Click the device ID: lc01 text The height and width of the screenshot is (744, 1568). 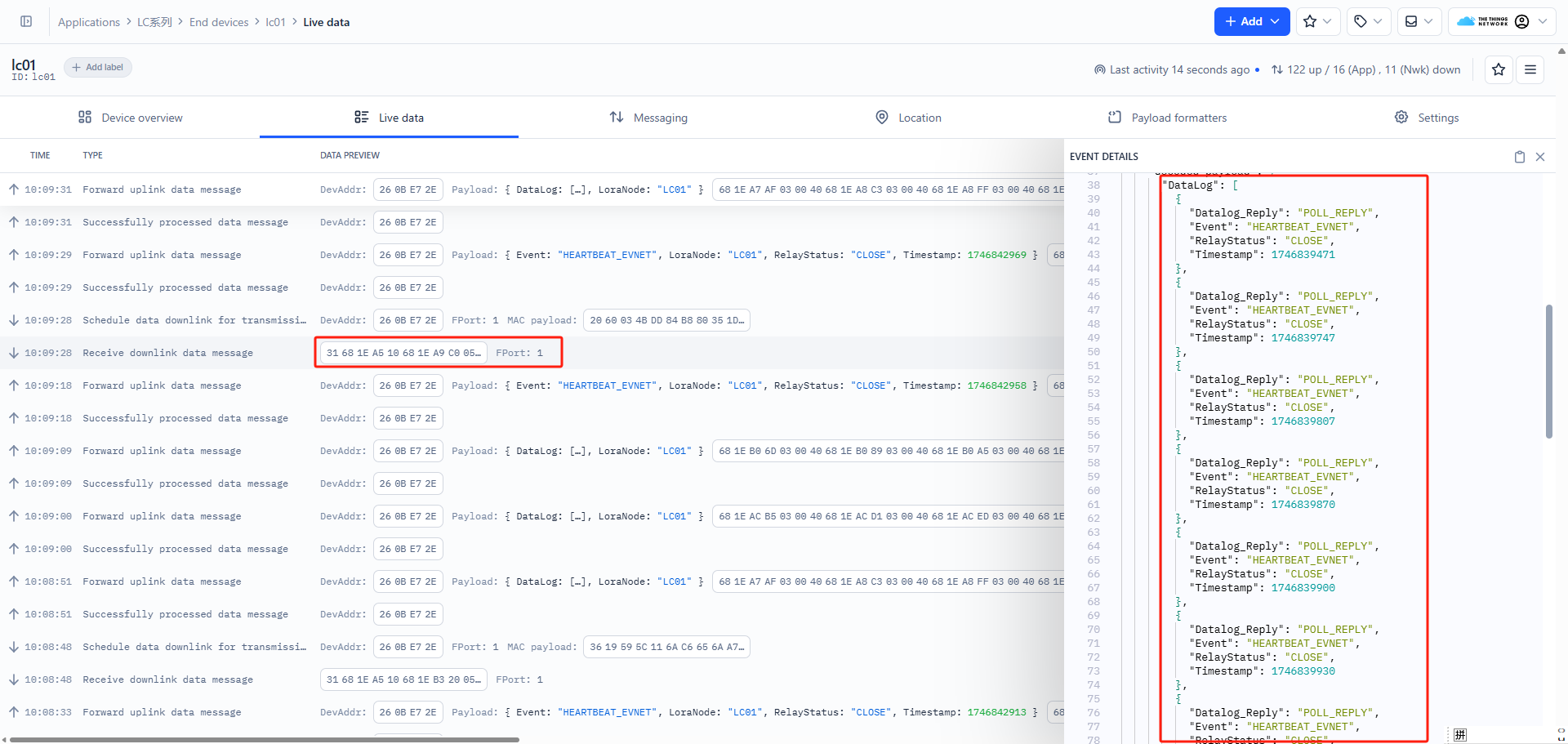(x=33, y=77)
